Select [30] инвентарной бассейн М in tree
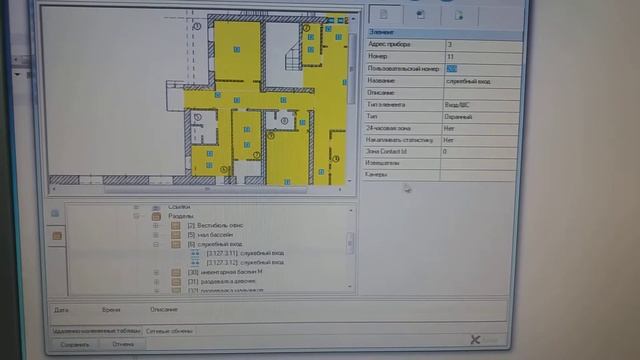This screenshot has width=640, height=360. (225, 272)
